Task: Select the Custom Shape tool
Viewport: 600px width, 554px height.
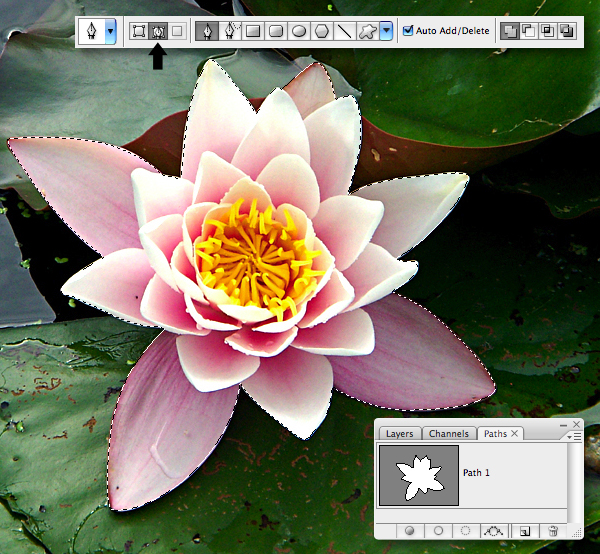Action: click(x=368, y=31)
